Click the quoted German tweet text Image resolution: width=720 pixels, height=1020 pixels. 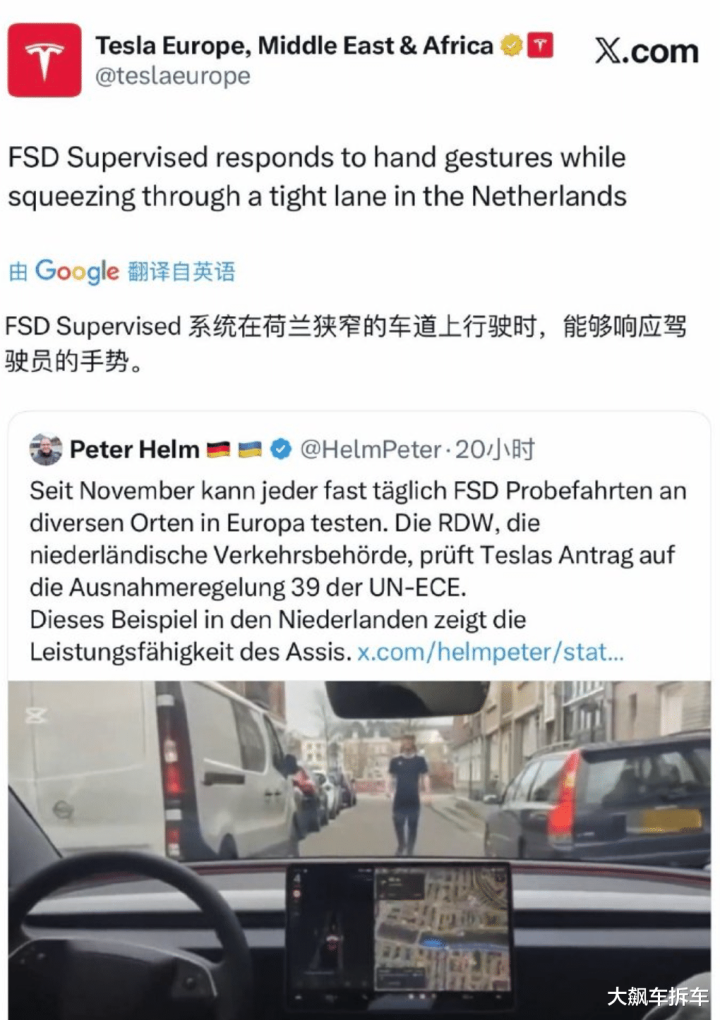pos(358,571)
